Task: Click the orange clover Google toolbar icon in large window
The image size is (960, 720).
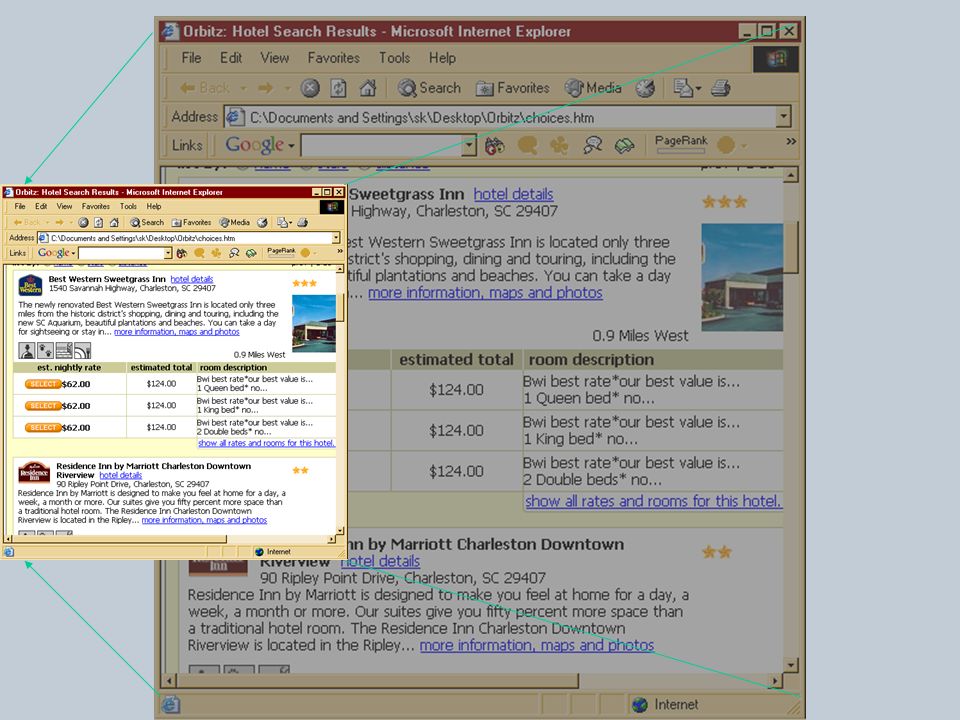Action: point(559,145)
